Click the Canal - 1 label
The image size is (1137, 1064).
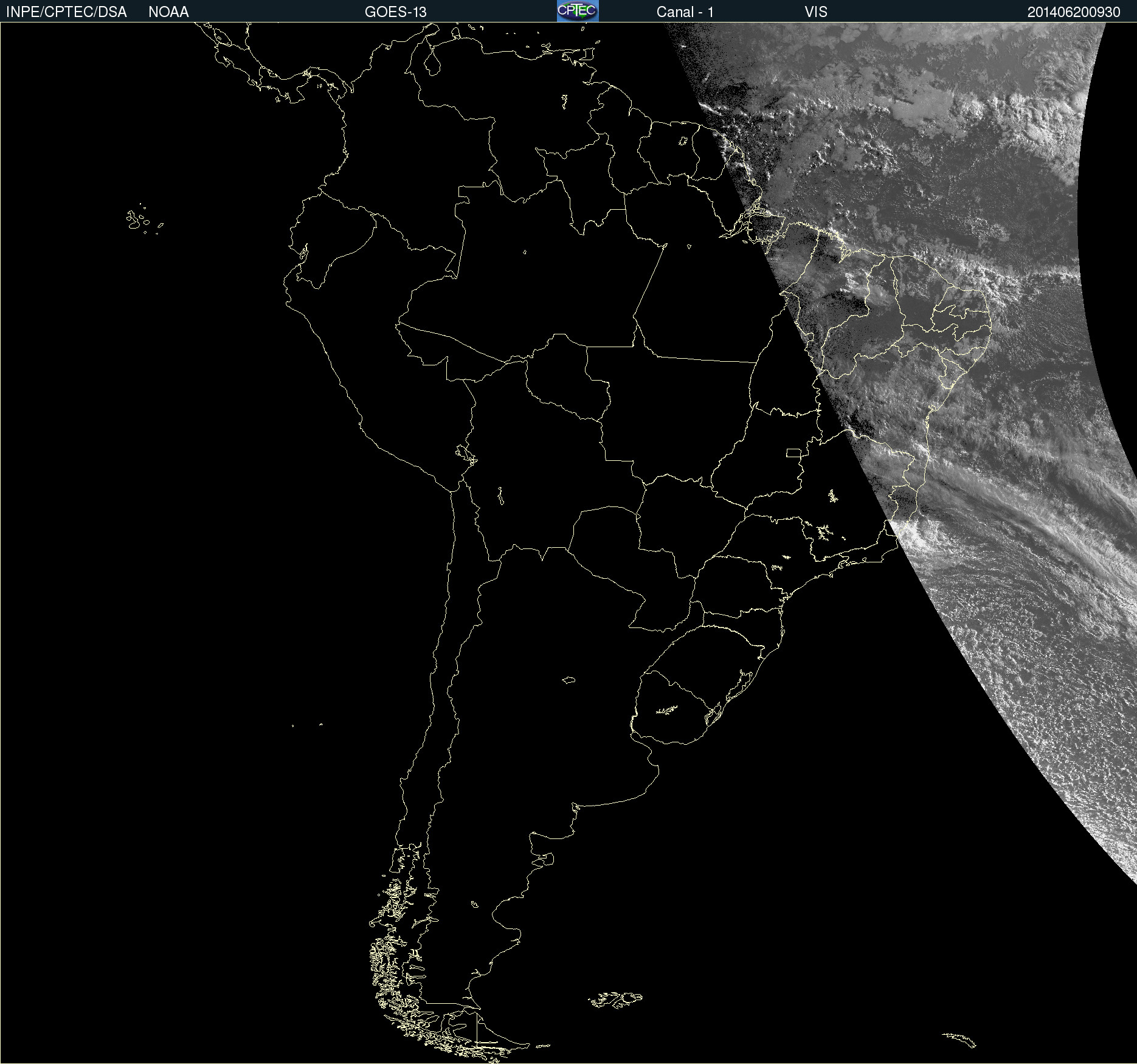click(685, 12)
